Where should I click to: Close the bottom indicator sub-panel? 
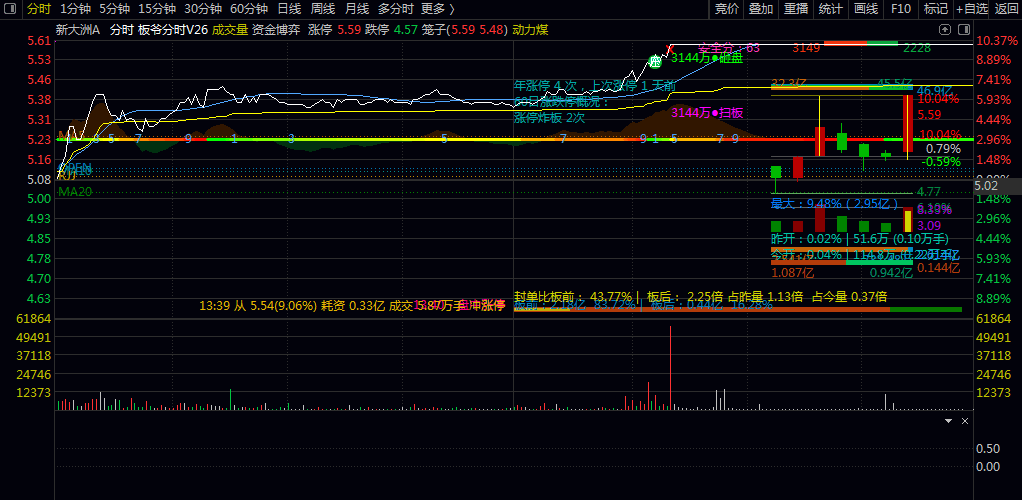965,423
